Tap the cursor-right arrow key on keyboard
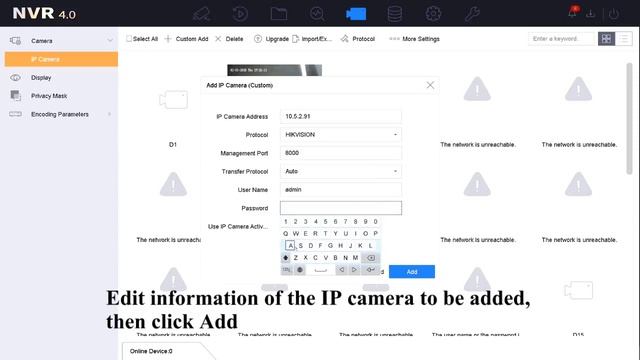 point(354,270)
